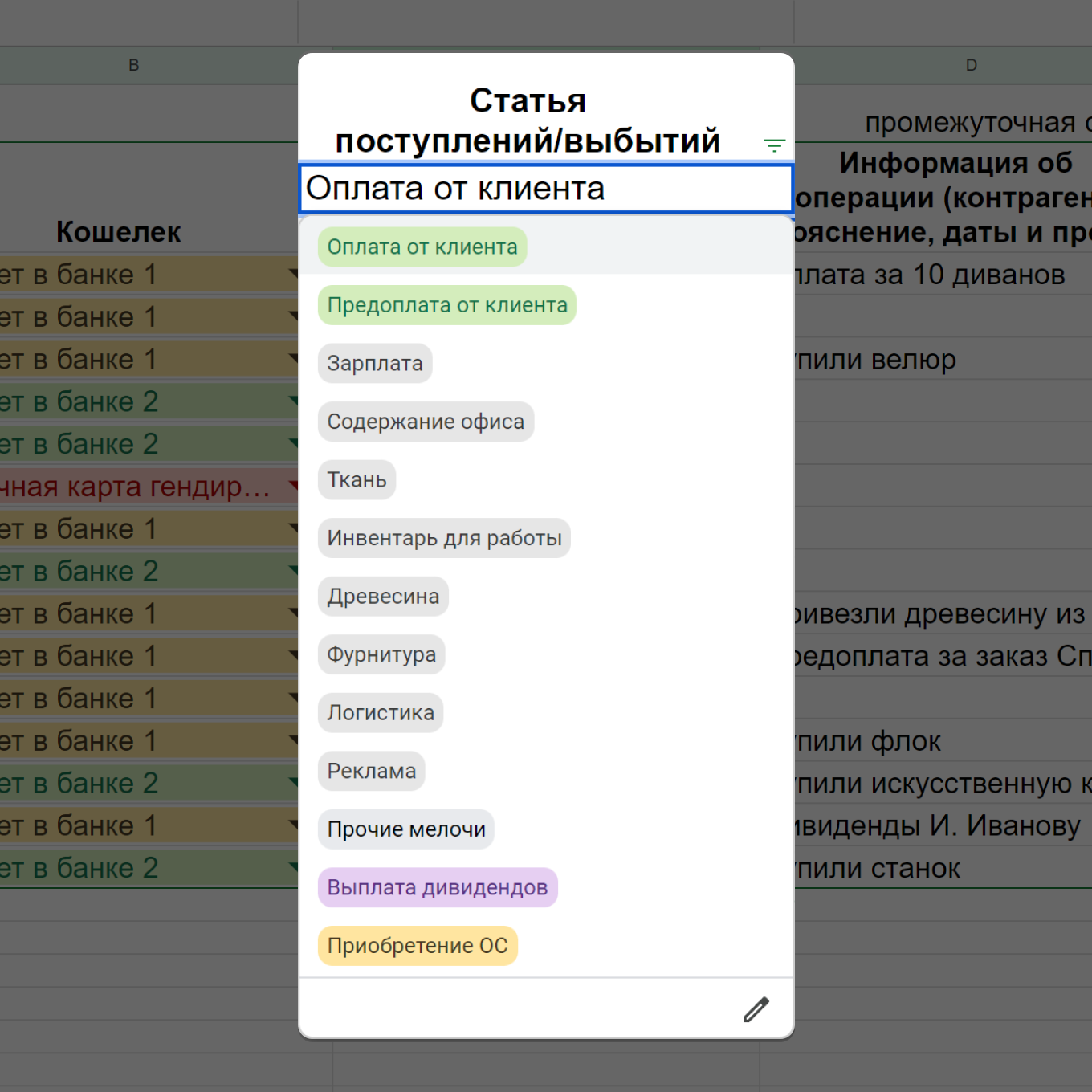The width and height of the screenshot is (1092, 1092).
Task: Click the pencil edit icon below the list
Action: point(756,1009)
